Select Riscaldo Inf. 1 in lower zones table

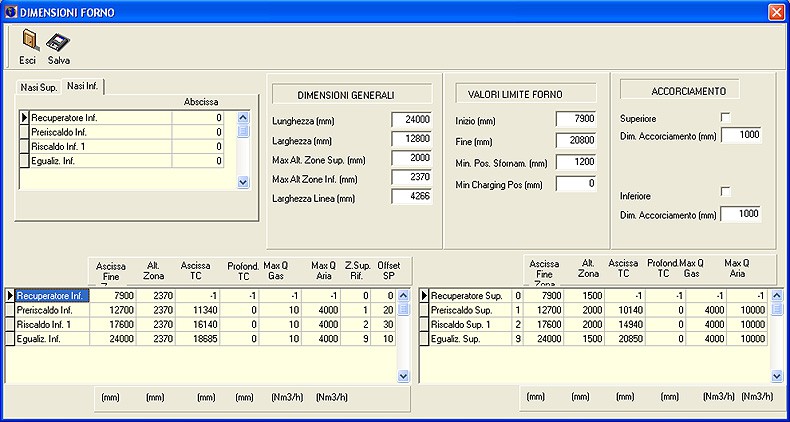(52, 324)
